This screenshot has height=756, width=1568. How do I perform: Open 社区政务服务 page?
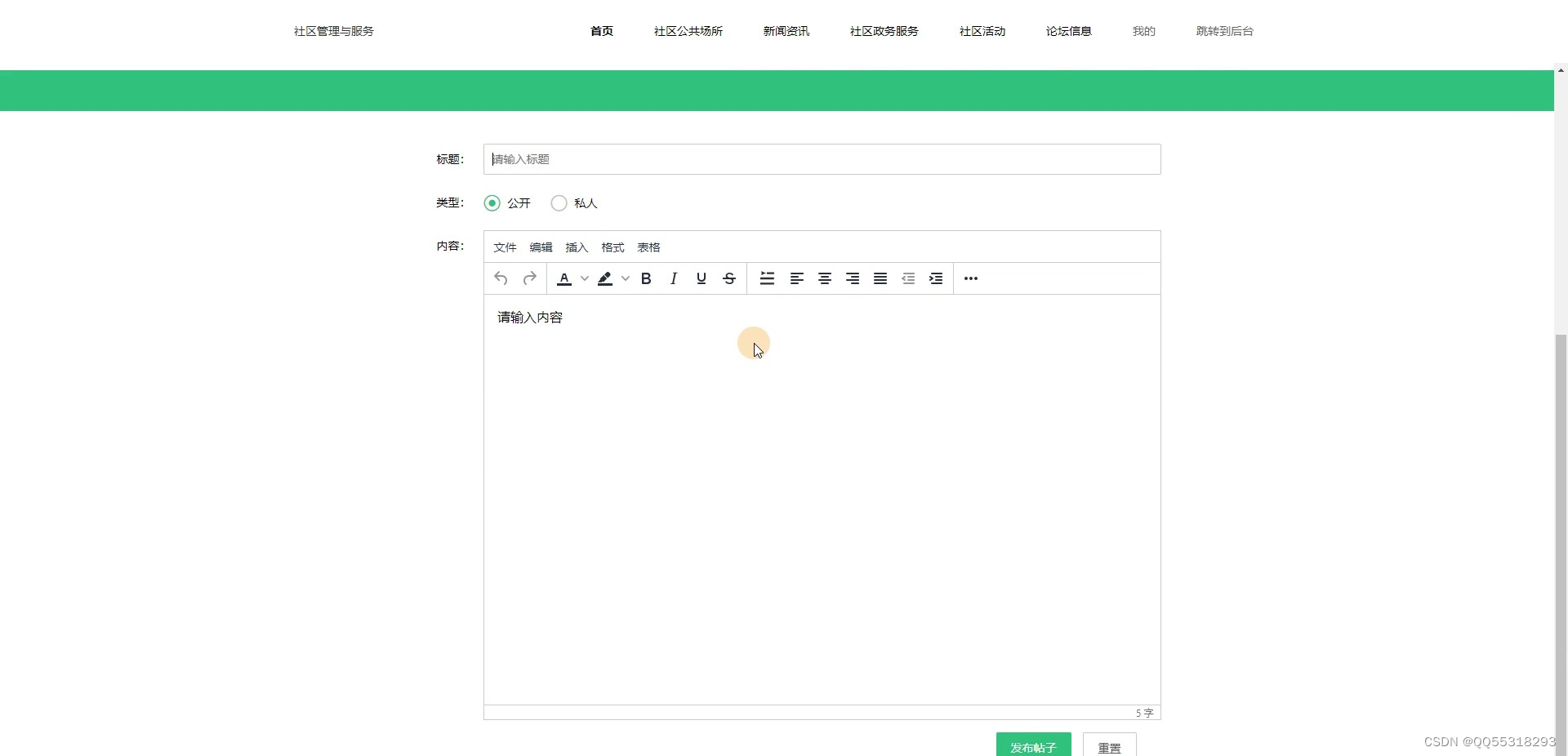click(x=884, y=31)
